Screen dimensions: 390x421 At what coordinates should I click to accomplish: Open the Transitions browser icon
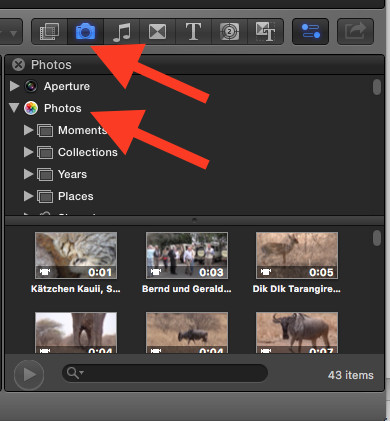coord(157,32)
